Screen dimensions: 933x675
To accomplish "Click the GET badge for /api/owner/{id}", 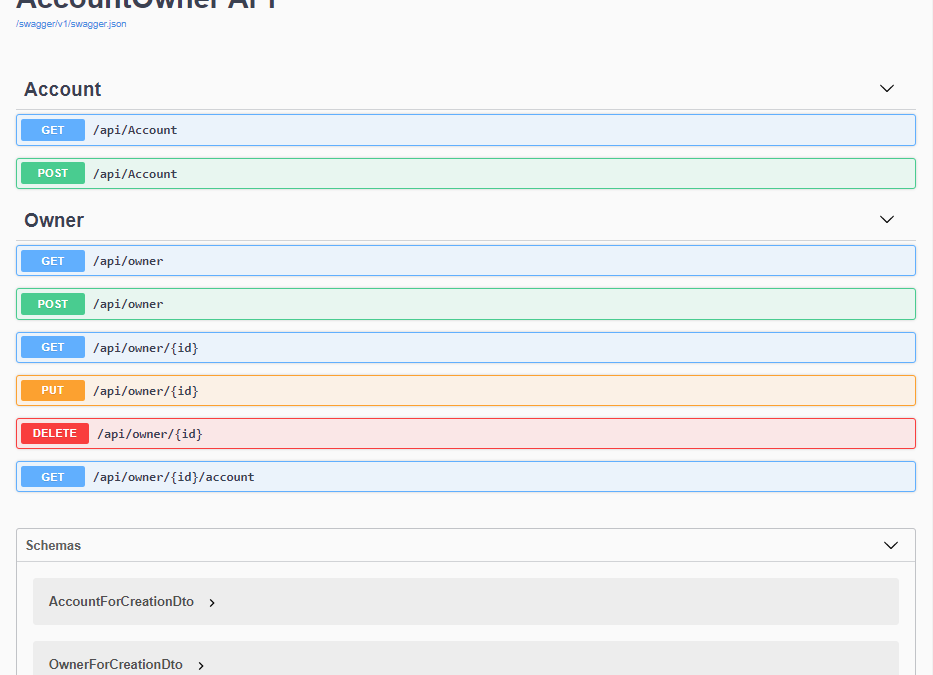I will tap(53, 347).
